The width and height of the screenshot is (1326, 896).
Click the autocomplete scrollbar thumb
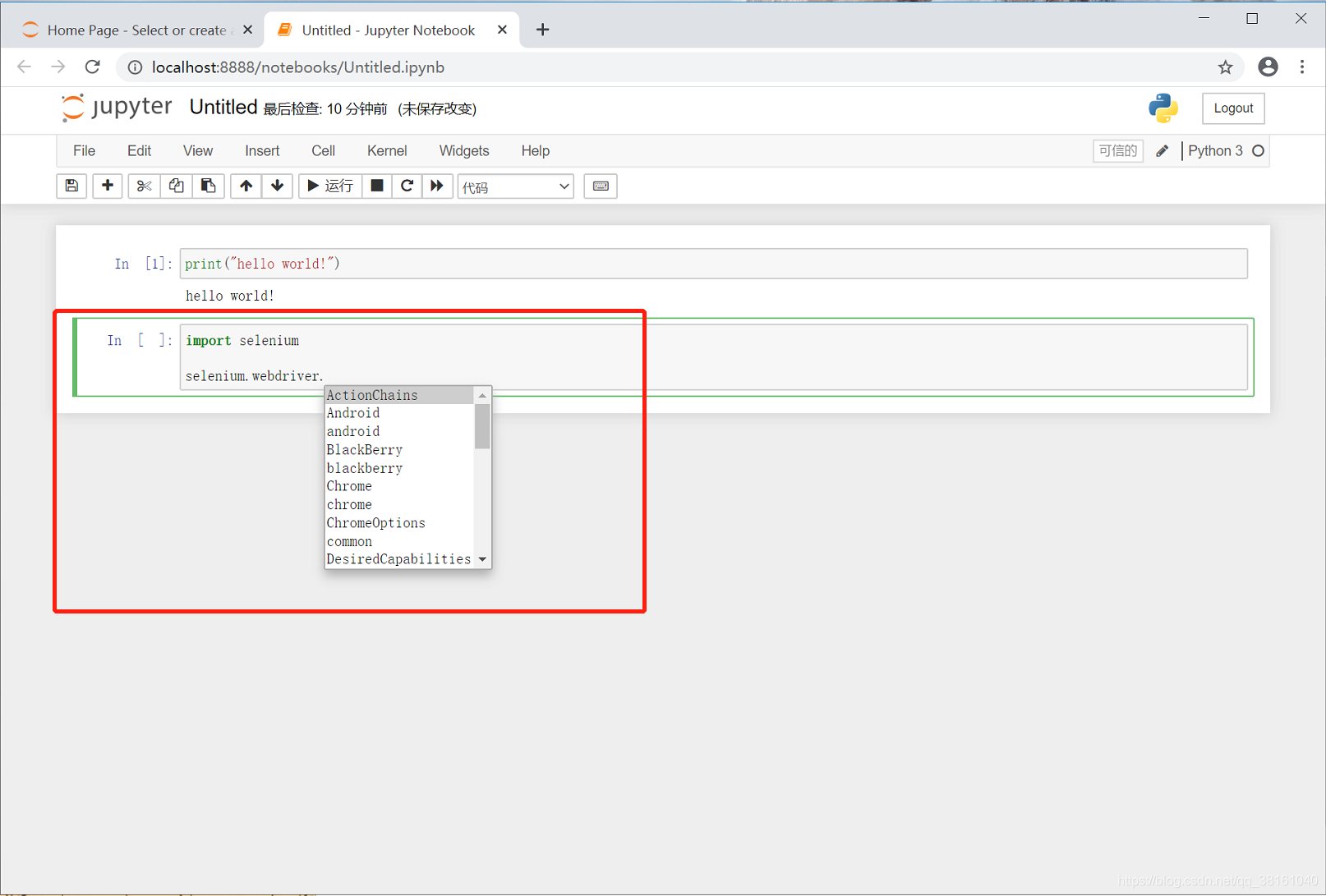(482, 426)
